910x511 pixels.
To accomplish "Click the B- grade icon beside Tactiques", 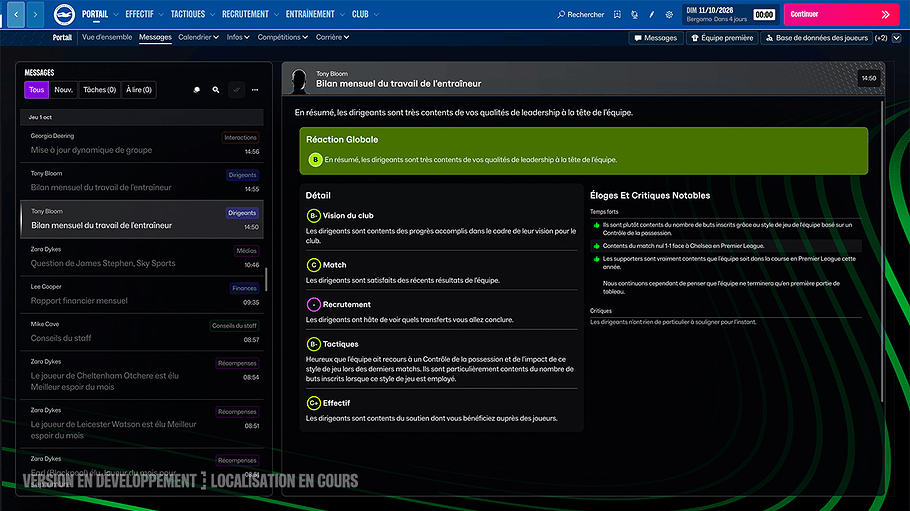I will (x=313, y=344).
